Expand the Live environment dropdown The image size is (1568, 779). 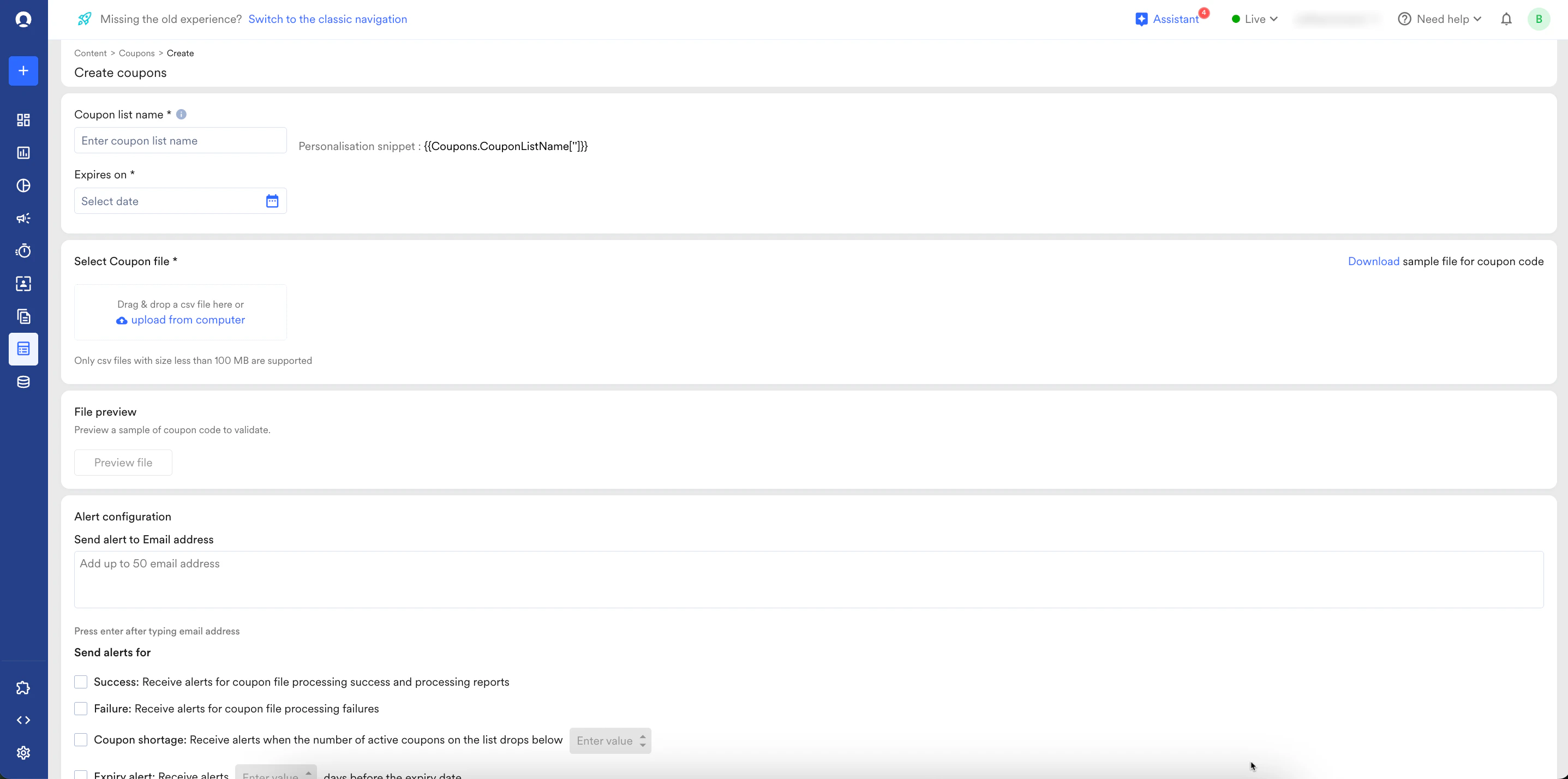1254,19
